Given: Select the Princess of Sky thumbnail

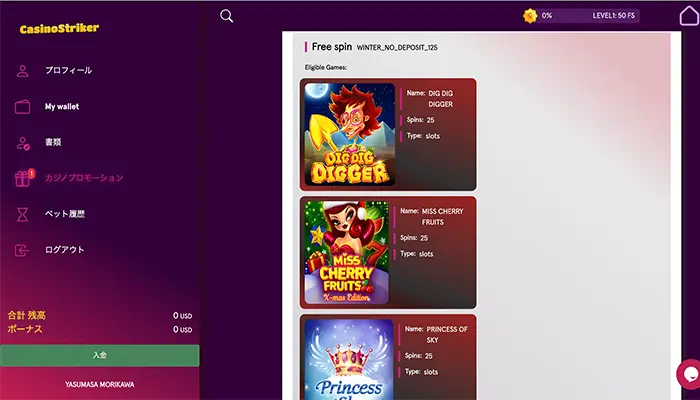Looking at the screenshot, I should coord(349,359).
